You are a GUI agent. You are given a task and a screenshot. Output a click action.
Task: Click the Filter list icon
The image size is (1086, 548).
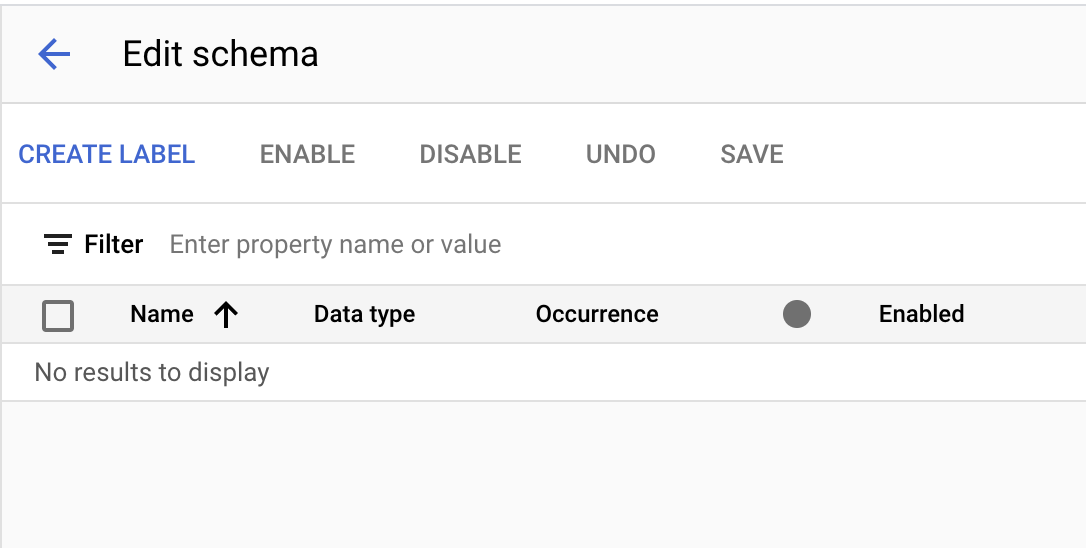(58, 244)
